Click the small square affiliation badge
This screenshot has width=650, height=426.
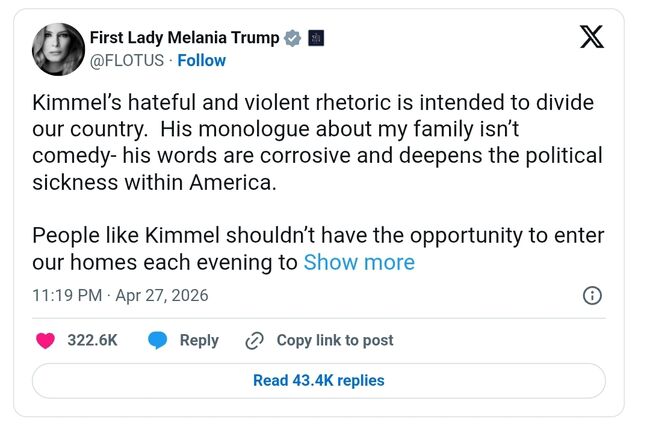coord(315,38)
